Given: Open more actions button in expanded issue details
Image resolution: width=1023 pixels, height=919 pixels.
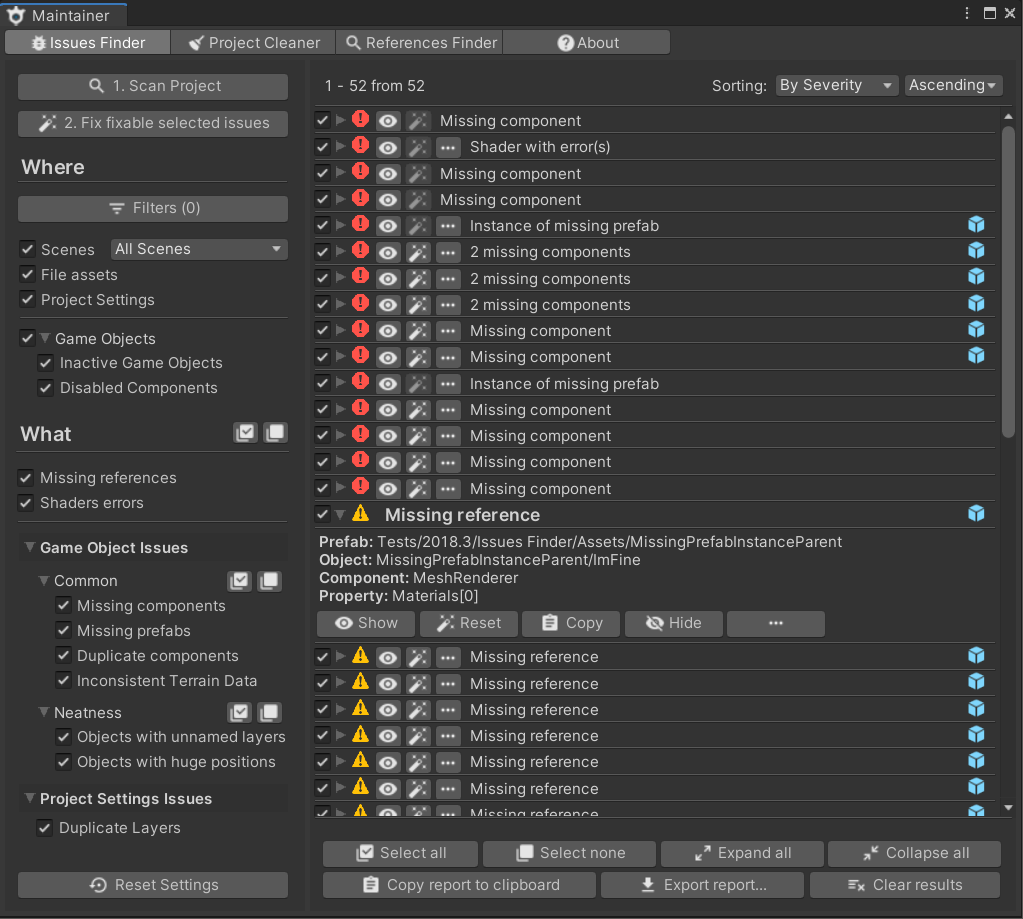Looking at the screenshot, I should tap(776, 624).
